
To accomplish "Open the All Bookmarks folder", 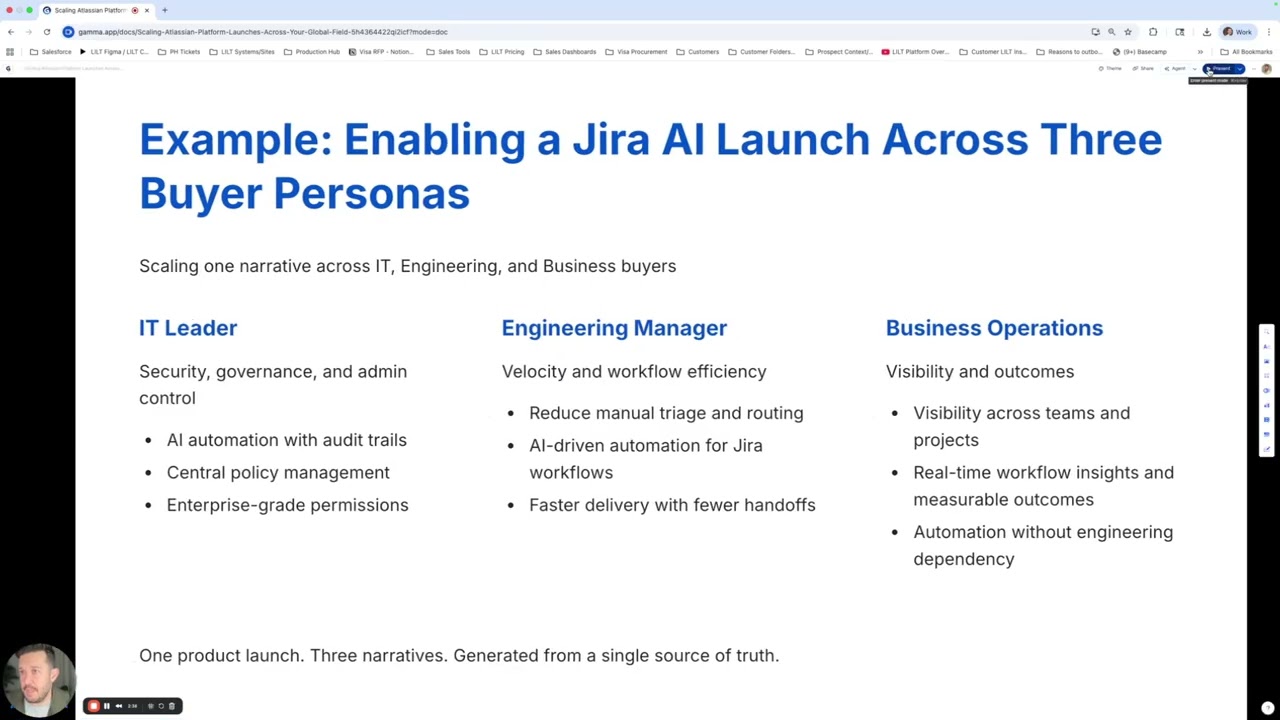I will coord(1246,52).
